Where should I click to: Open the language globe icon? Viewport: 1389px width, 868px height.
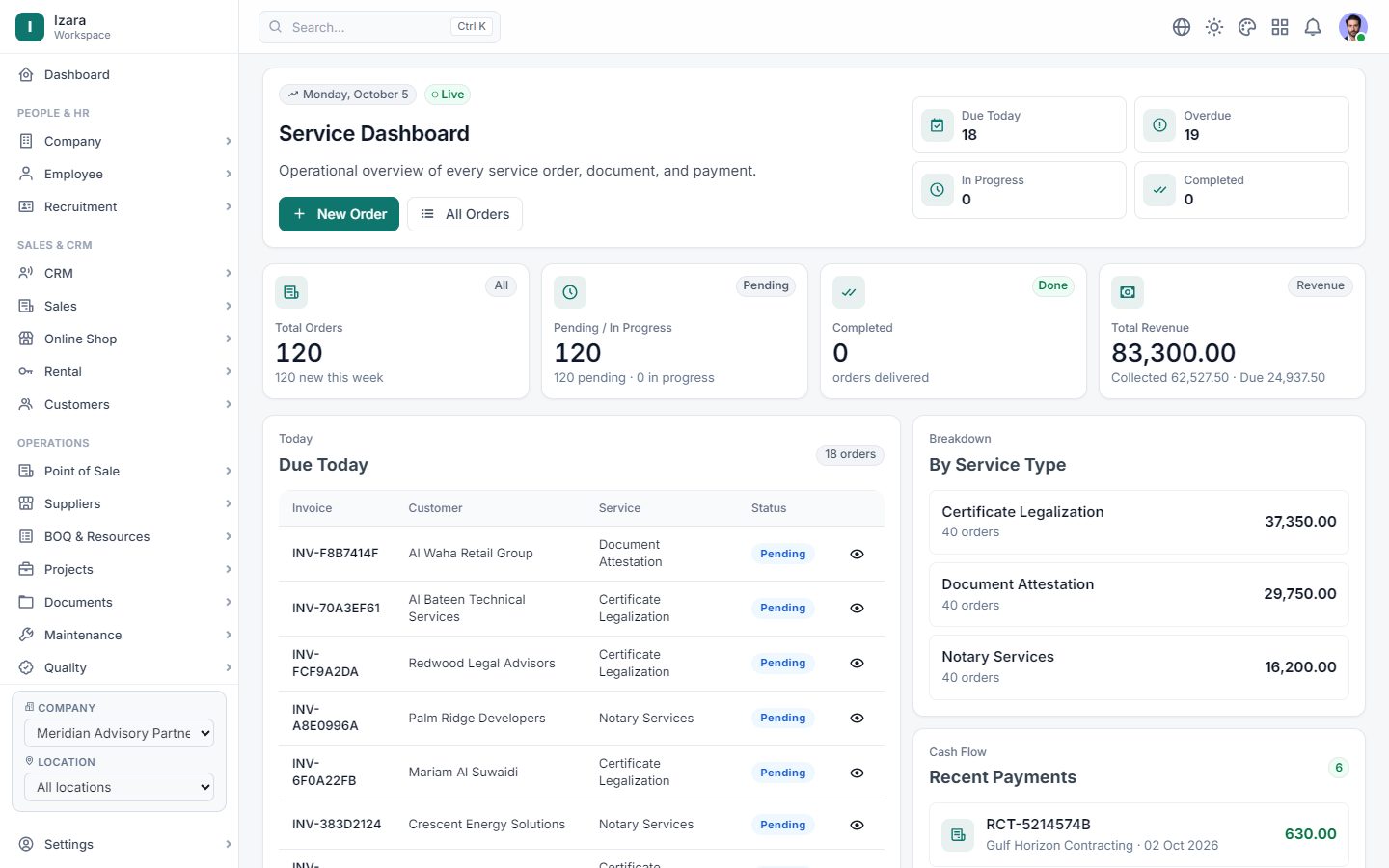[1182, 27]
